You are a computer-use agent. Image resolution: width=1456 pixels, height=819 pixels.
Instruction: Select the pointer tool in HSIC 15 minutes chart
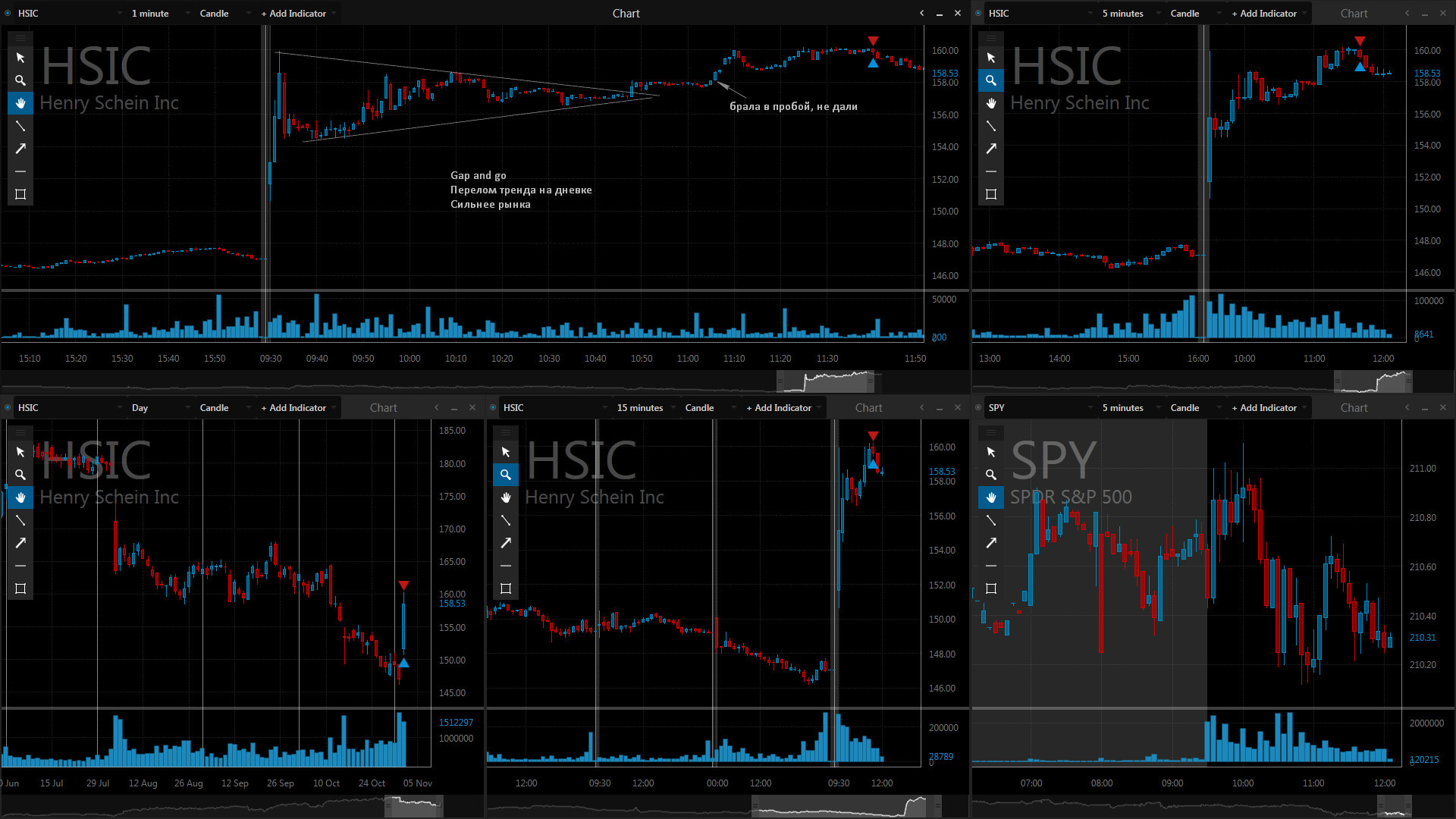pyautogui.click(x=506, y=452)
